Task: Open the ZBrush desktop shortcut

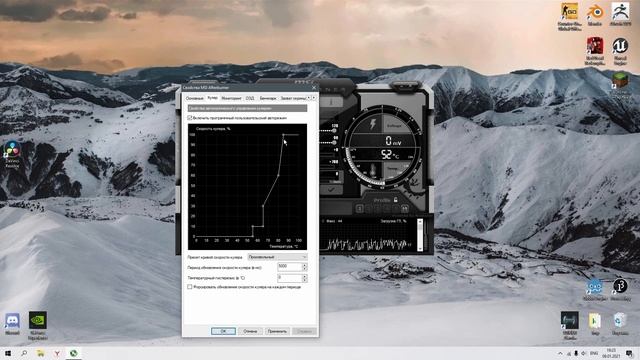Action: [620, 15]
